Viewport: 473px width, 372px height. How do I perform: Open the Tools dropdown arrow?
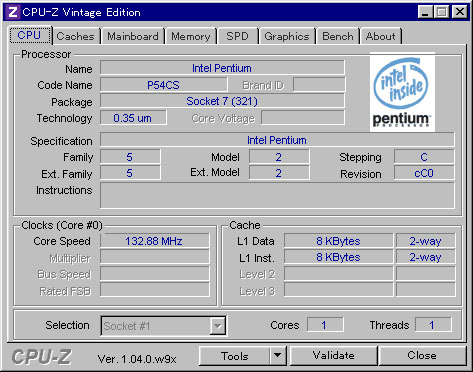(277, 356)
